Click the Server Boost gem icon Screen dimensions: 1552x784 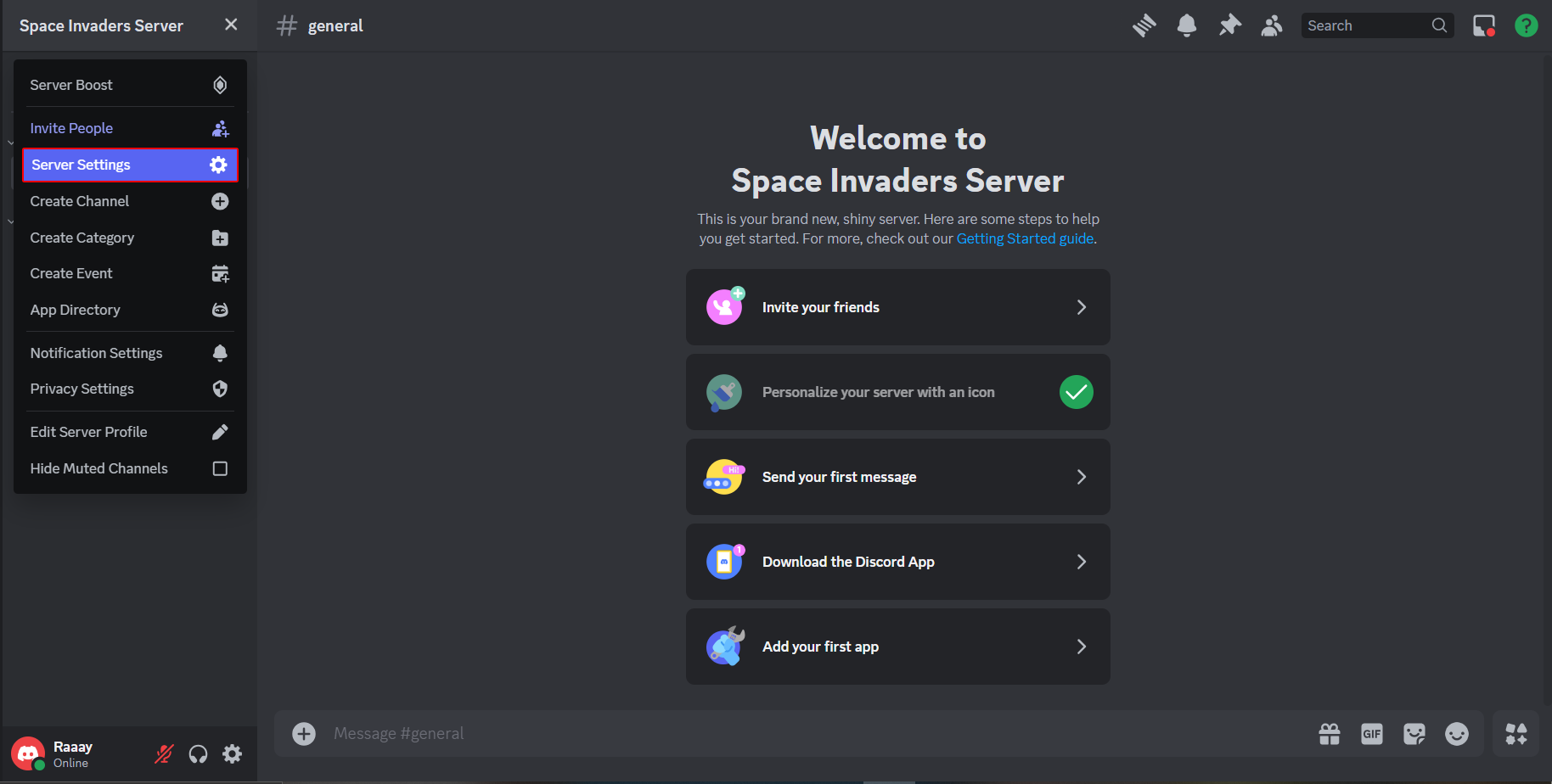tap(220, 85)
